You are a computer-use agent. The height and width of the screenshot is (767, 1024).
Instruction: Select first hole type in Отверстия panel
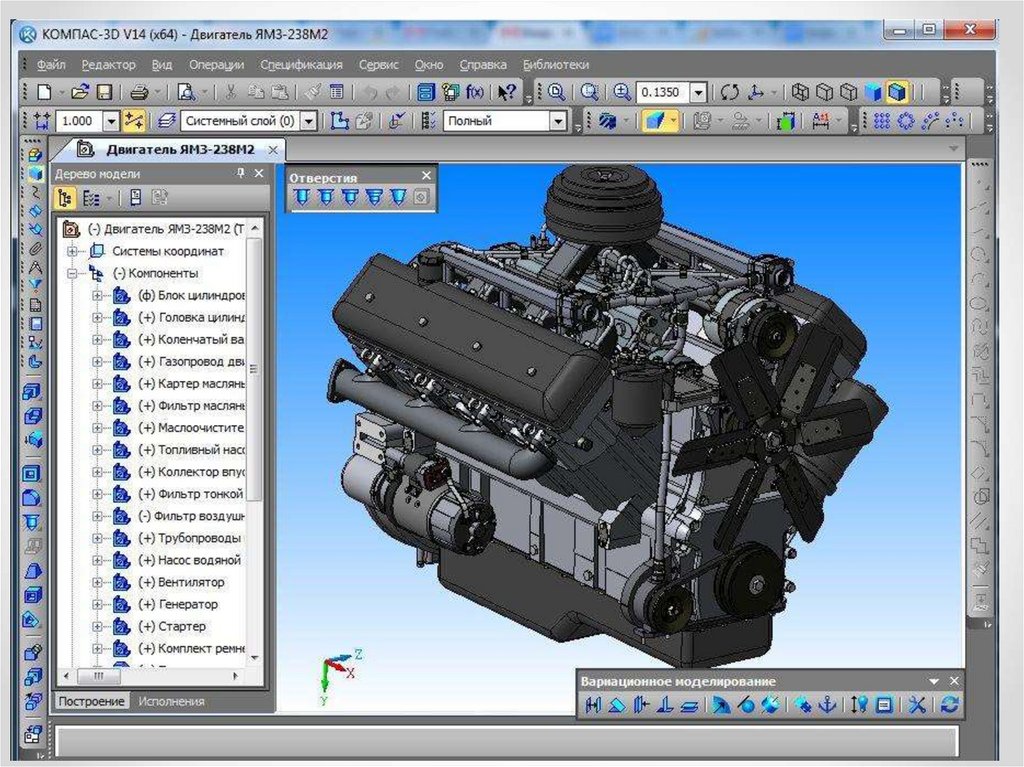[x=300, y=198]
